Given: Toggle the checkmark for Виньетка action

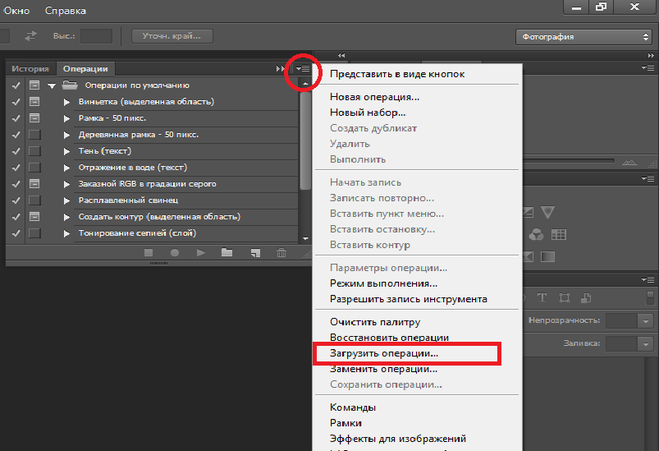Looking at the screenshot, I should tap(16, 103).
